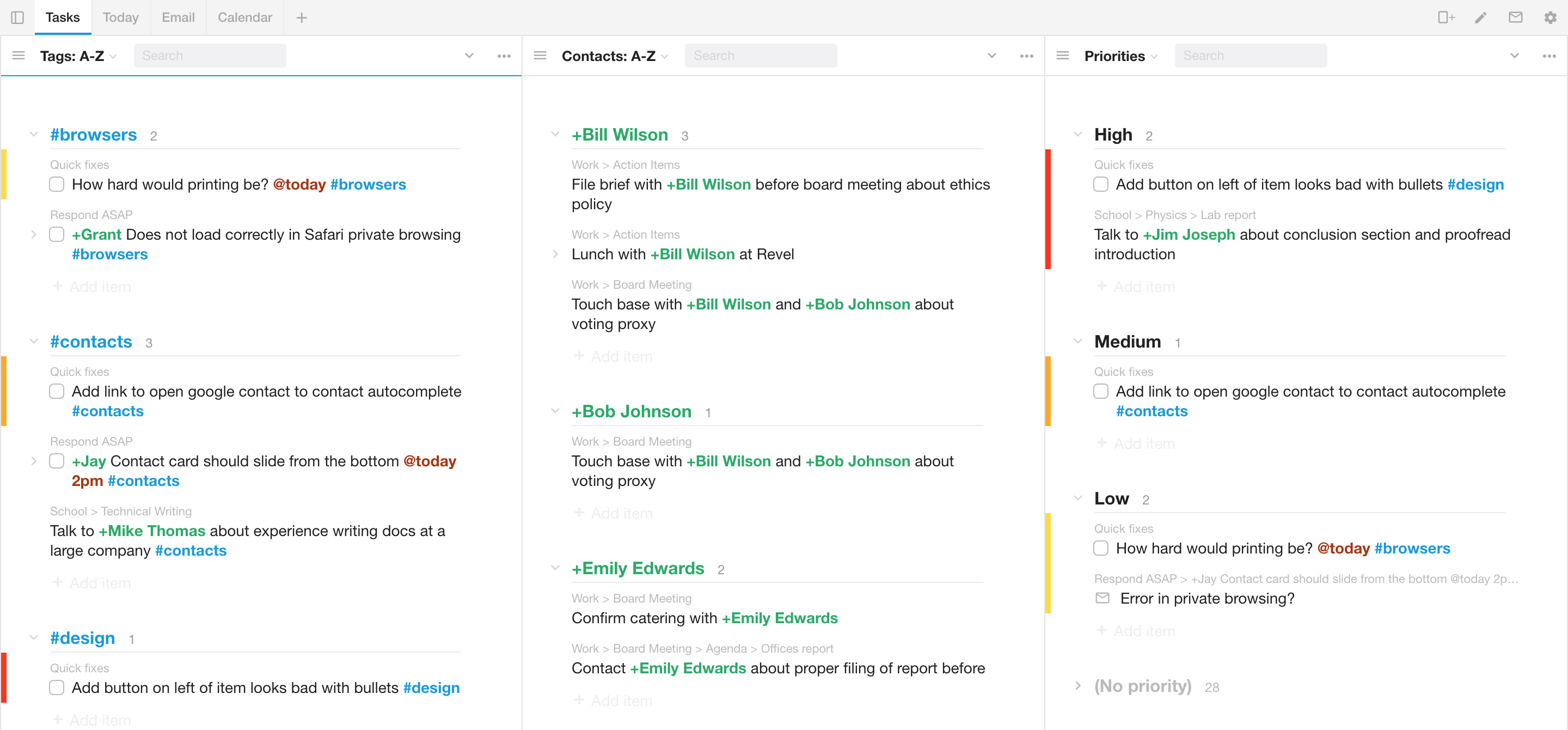Expand the (No priority) group
The height and width of the screenshot is (730, 1568).
coord(1078,686)
